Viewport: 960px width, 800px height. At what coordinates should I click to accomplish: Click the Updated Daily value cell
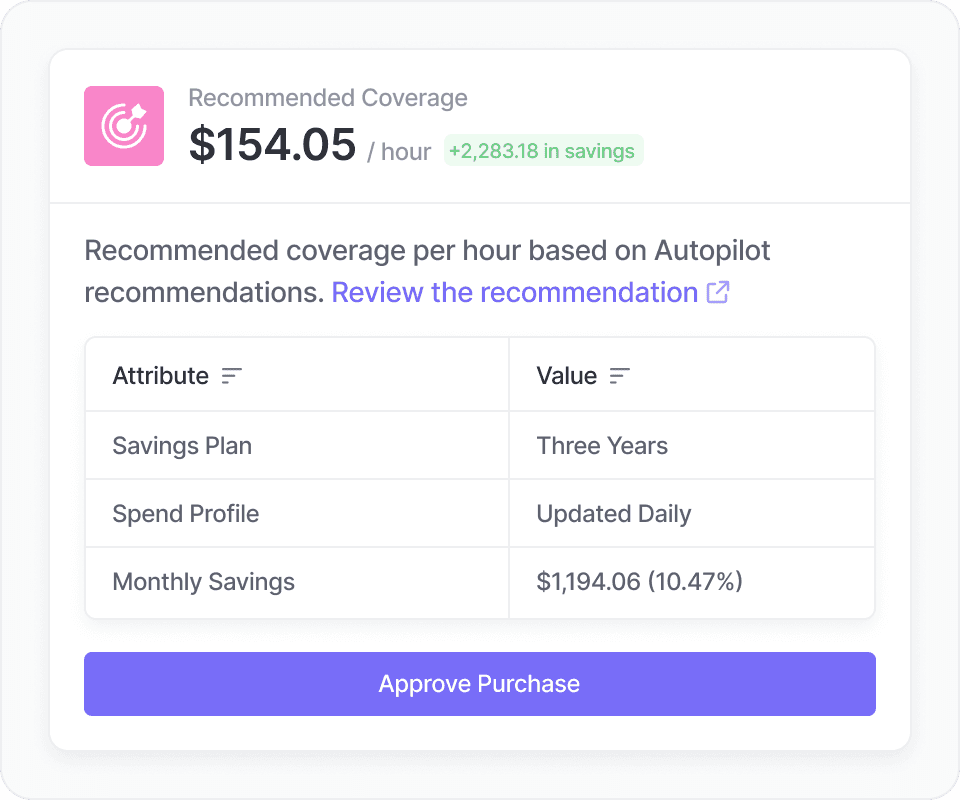(x=614, y=514)
